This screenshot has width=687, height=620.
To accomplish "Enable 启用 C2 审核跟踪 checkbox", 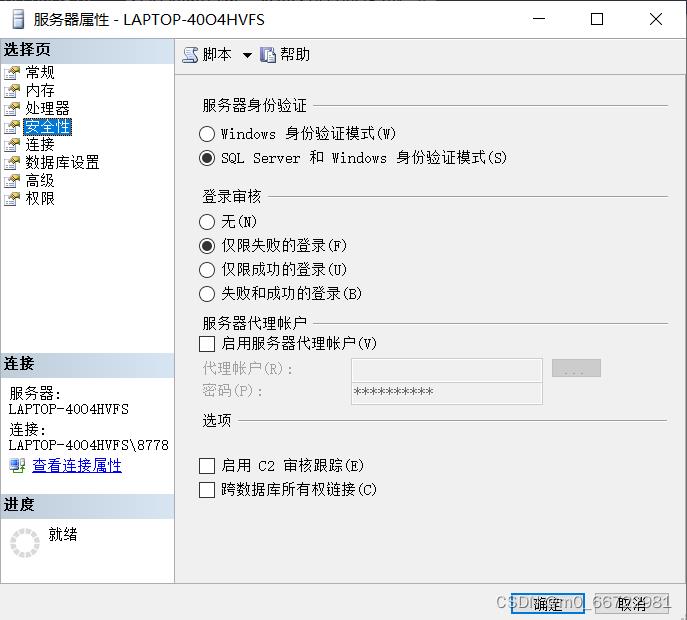I will pyautogui.click(x=207, y=466).
